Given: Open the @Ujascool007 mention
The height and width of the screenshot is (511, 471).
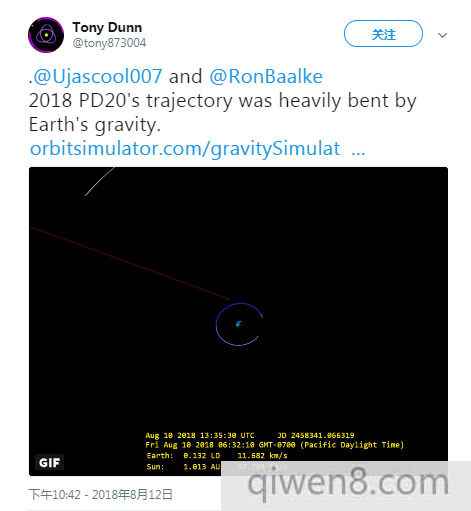Looking at the screenshot, I should (x=98, y=77).
